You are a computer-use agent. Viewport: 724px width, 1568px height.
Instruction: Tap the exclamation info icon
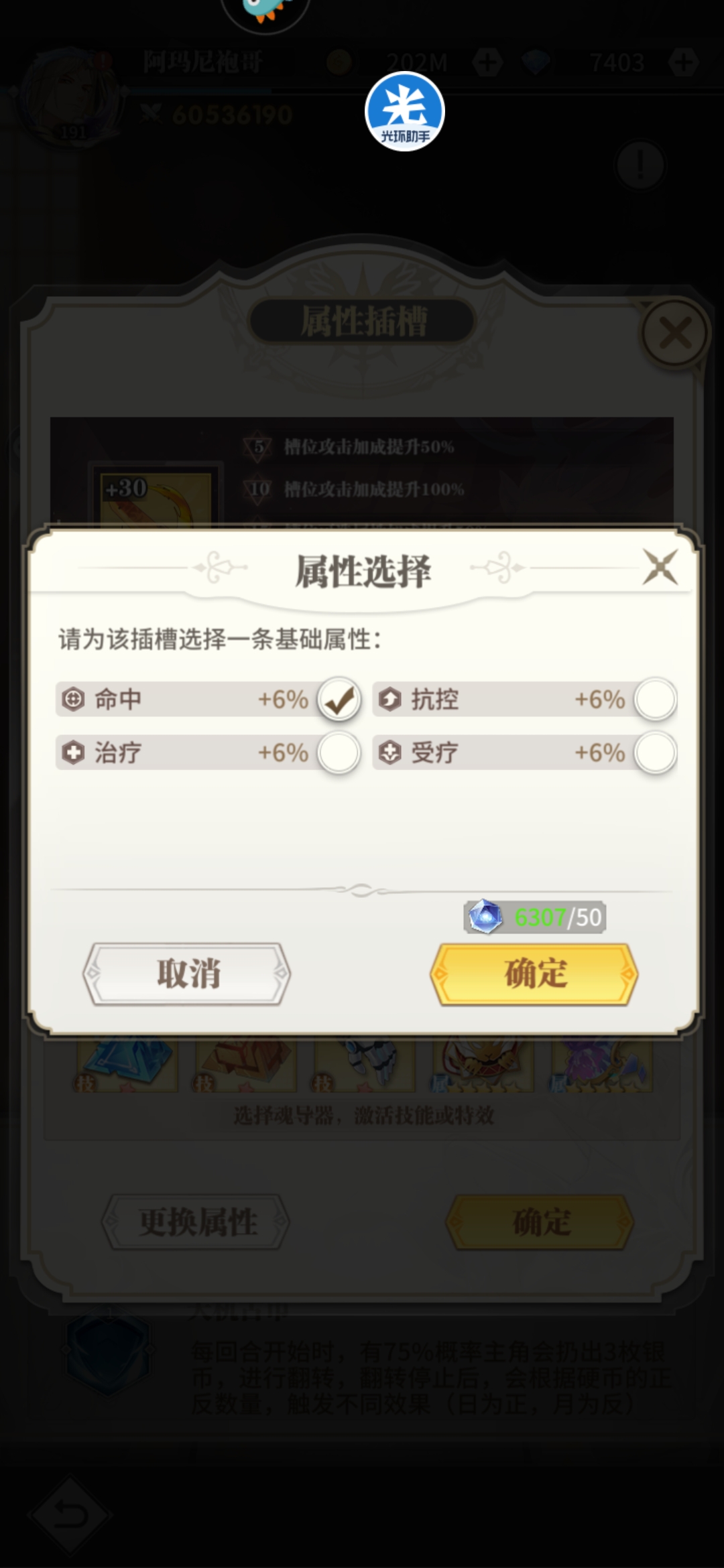point(640,164)
